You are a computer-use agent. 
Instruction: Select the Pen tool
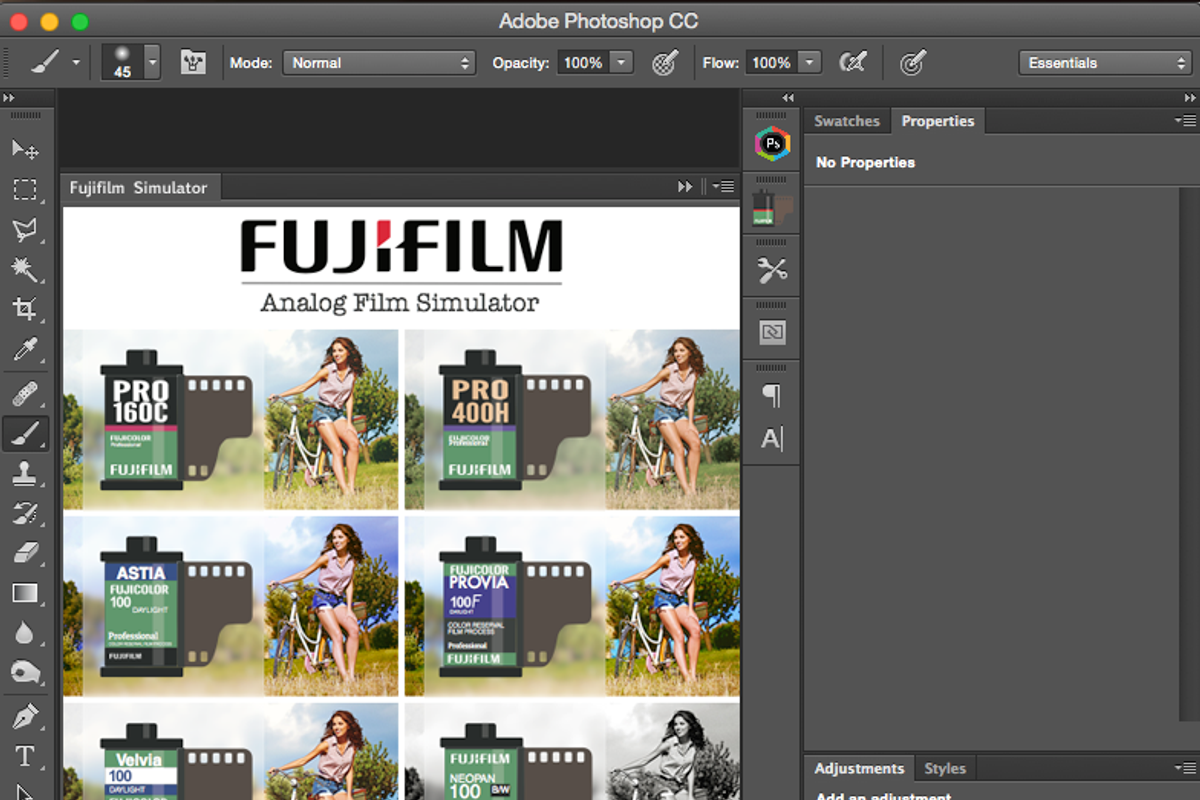tap(25, 717)
